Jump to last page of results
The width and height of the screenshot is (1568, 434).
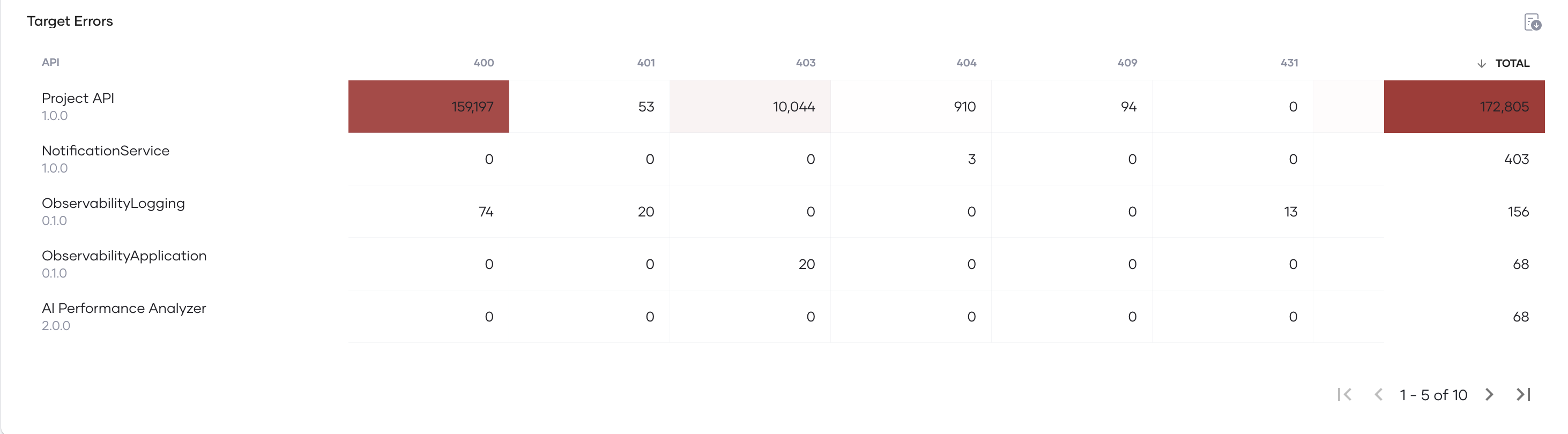pyautogui.click(x=1523, y=394)
